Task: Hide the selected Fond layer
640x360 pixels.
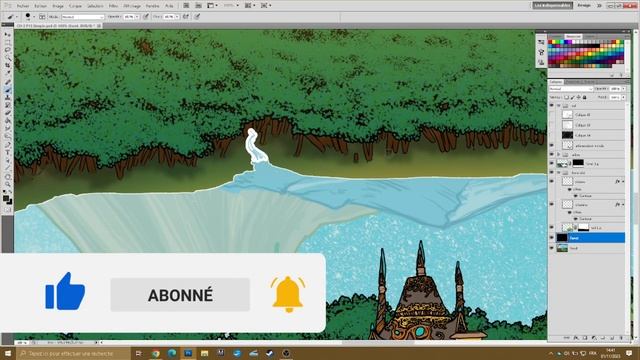Action: [552, 238]
